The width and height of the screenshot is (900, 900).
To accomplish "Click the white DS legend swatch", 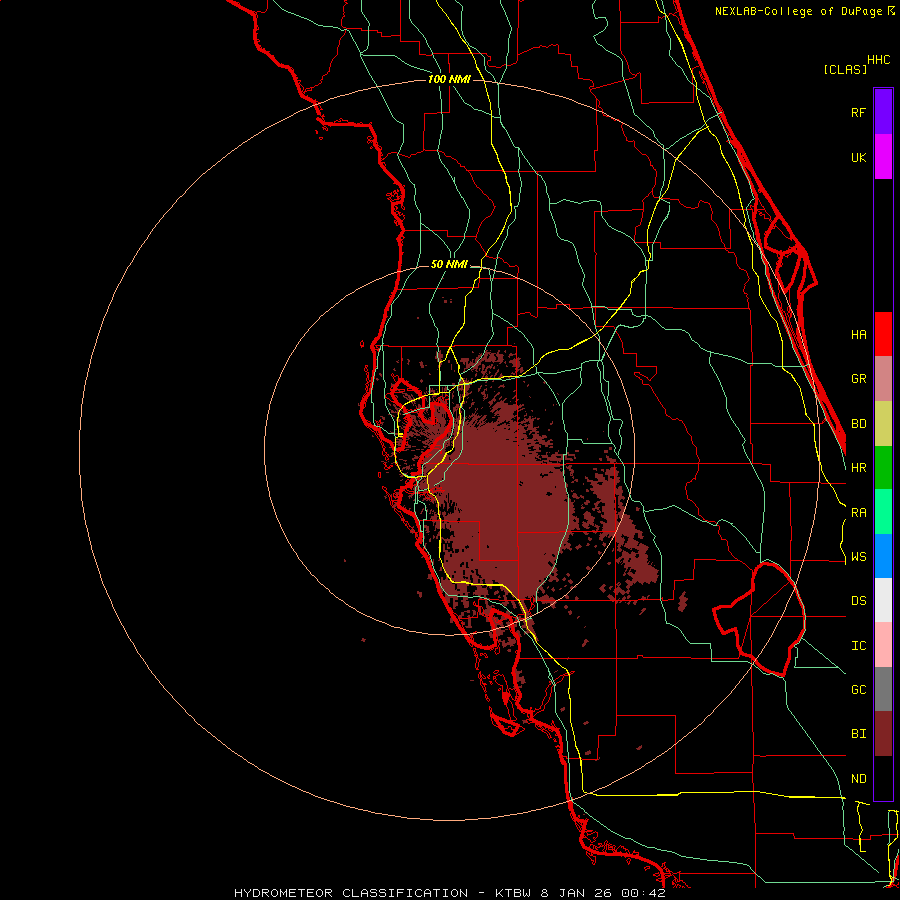I will coord(883,600).
